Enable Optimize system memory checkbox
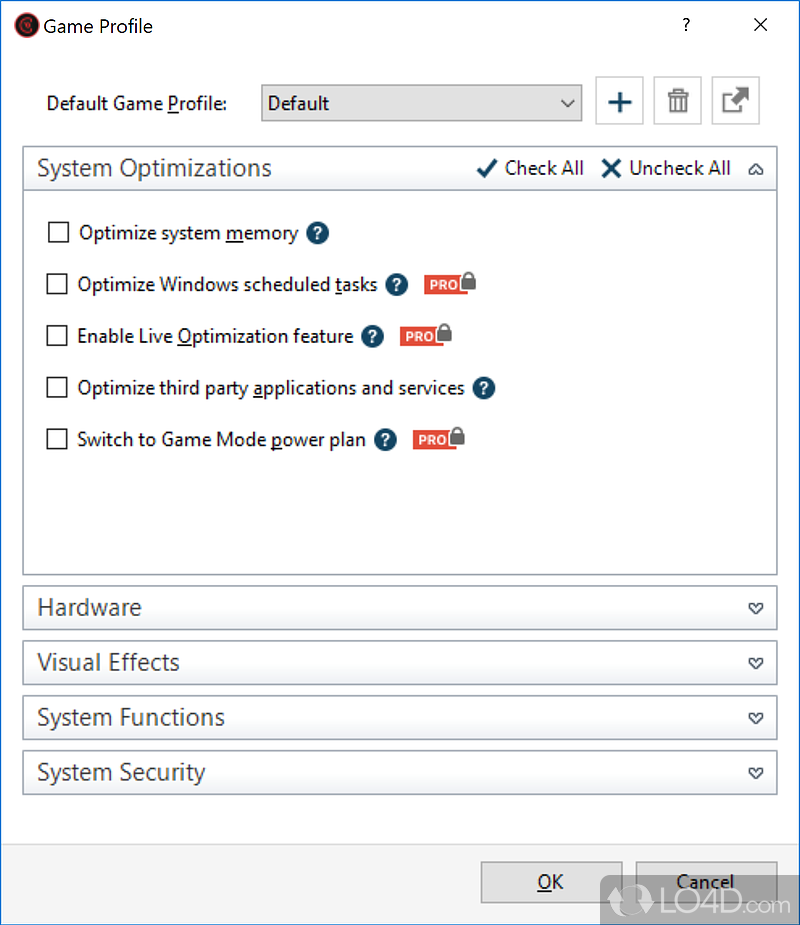This screenshot has height=925, width=800. [59, 233]
